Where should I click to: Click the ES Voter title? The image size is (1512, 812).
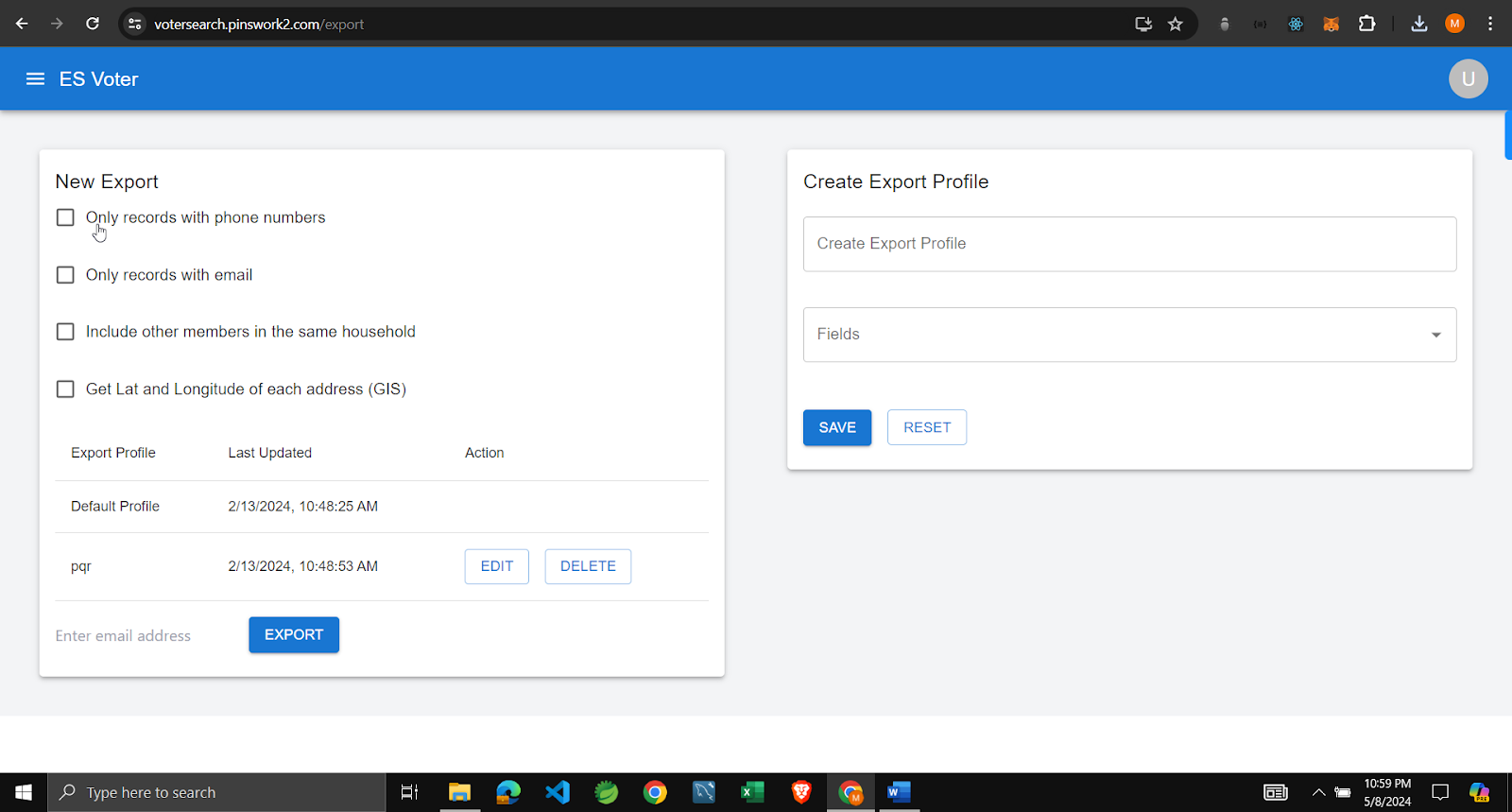99,79
